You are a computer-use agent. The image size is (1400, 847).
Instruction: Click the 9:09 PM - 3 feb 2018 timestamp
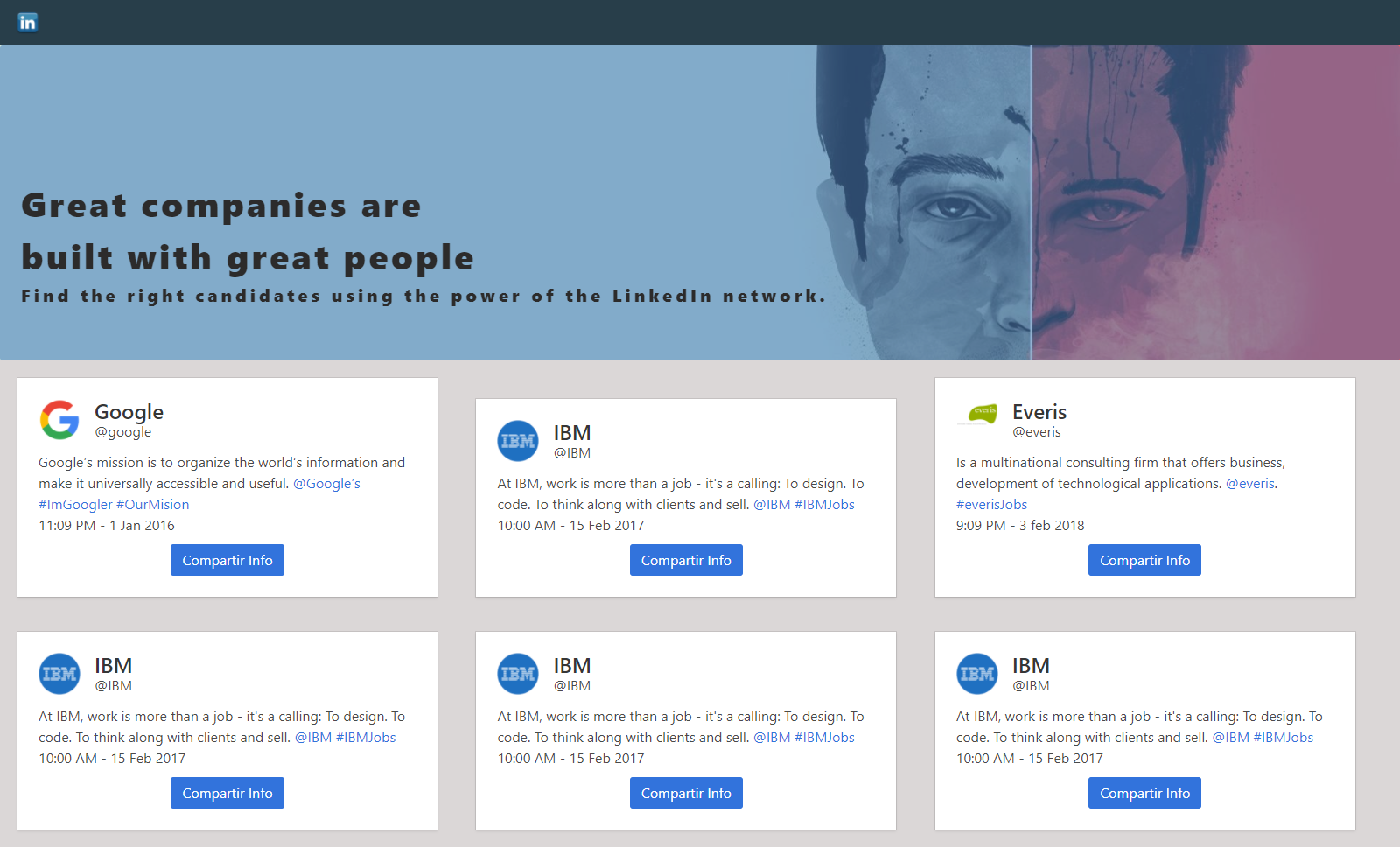(x=1020, y=526)
